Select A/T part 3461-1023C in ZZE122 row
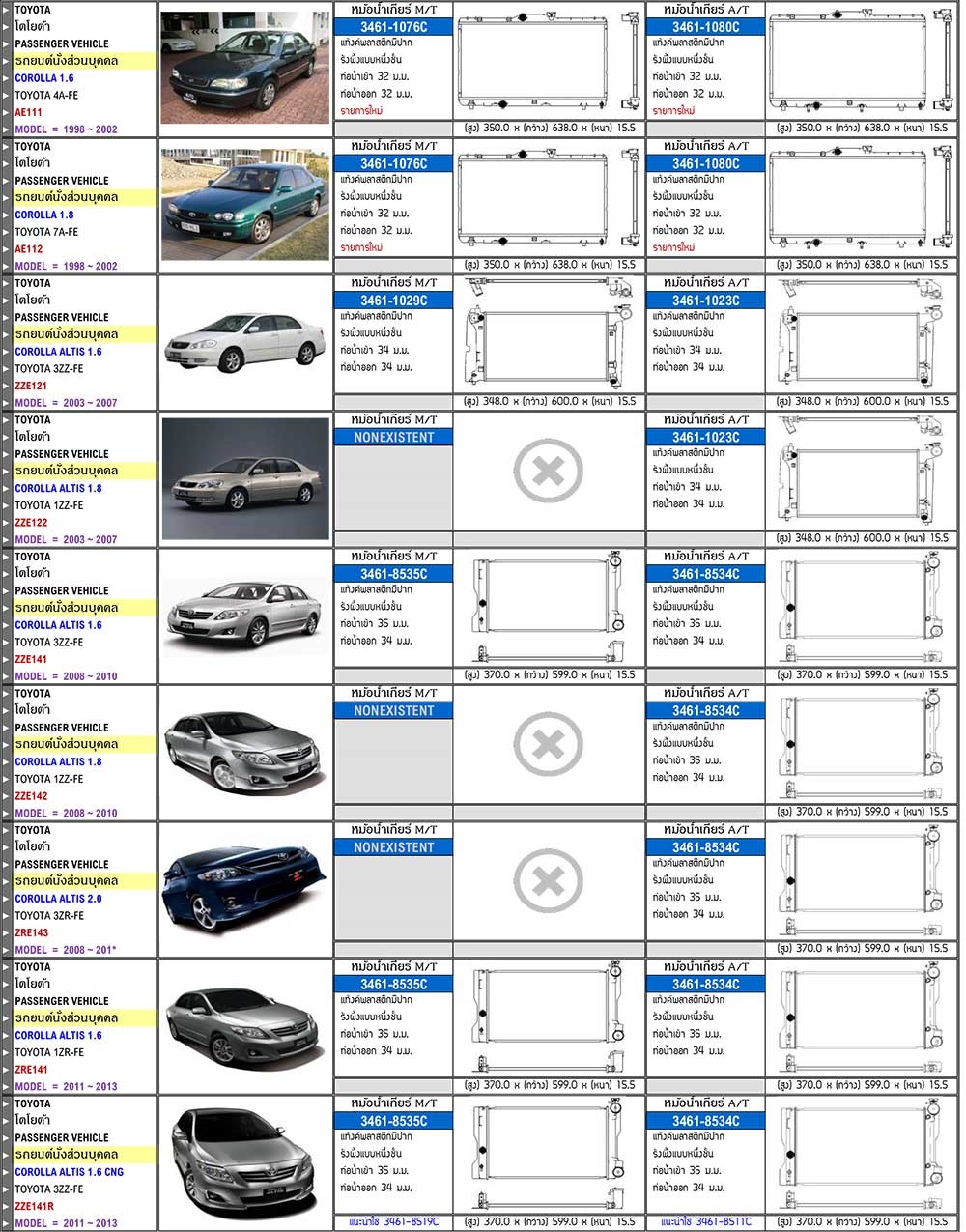966x1232 pixels. [x=706, y=438]
